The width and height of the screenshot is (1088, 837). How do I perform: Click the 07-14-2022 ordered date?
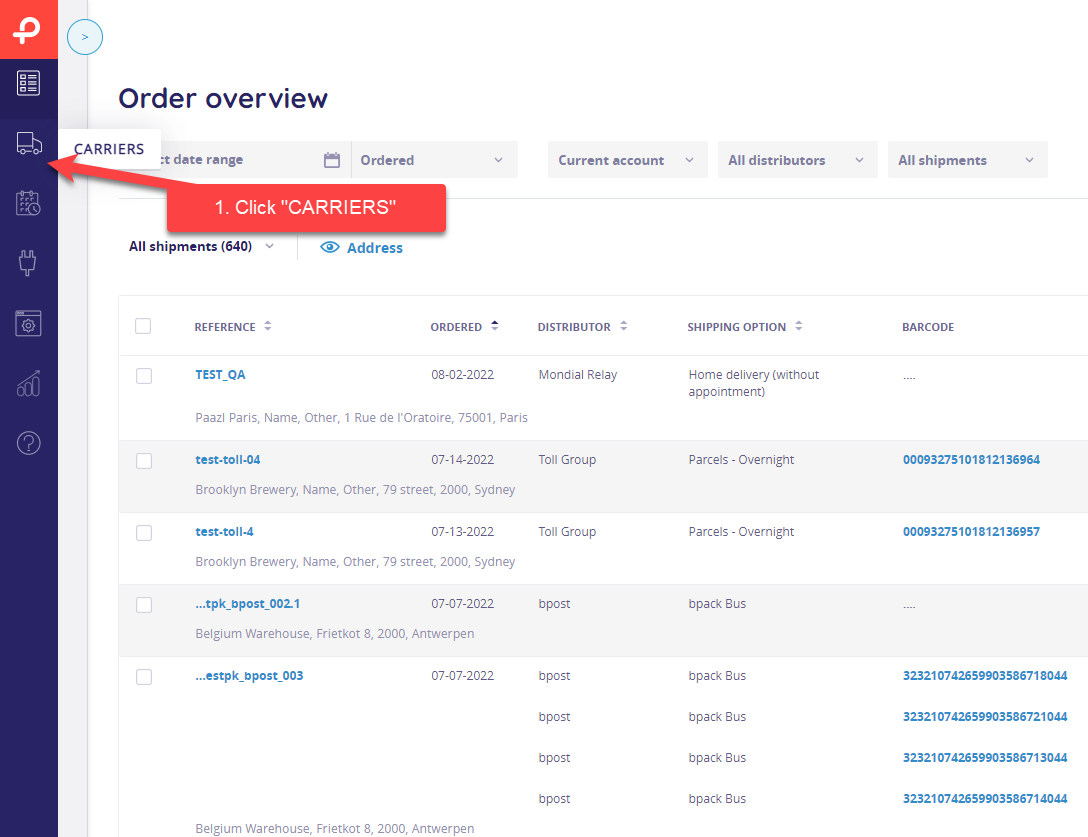pyautogui.click(x=462, y=459)
